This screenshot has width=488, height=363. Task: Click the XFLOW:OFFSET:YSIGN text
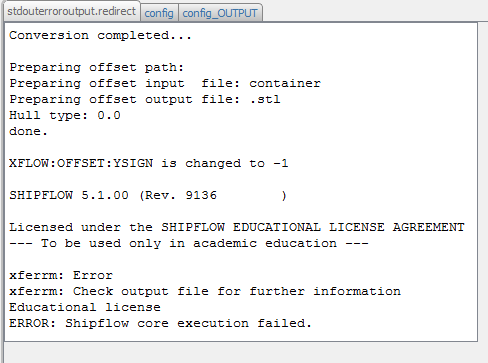tap(81, 163)
